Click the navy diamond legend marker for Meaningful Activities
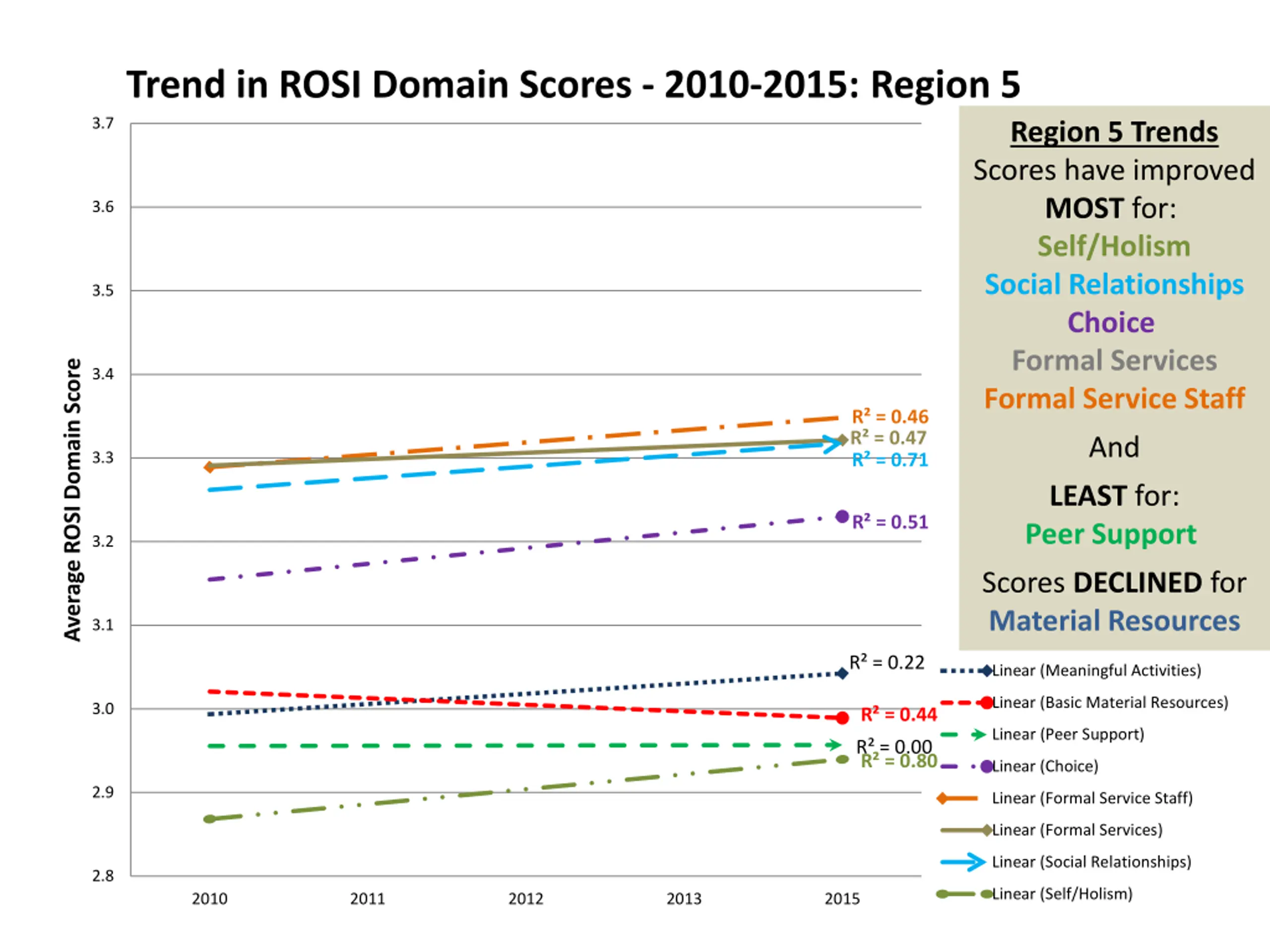The height and width of the screenshot is (952, 1270). [986, 671]
